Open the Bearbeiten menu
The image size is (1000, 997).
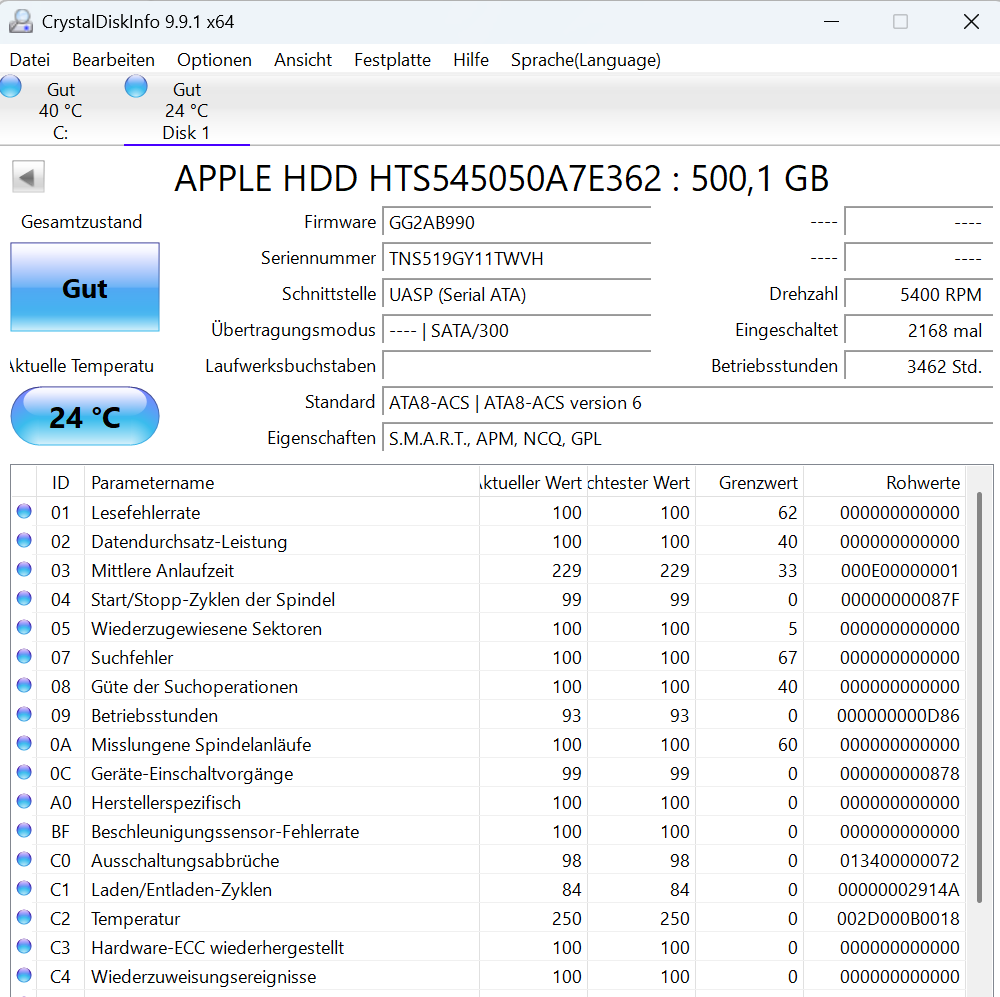pyautogui.click(x=114, y=60)
